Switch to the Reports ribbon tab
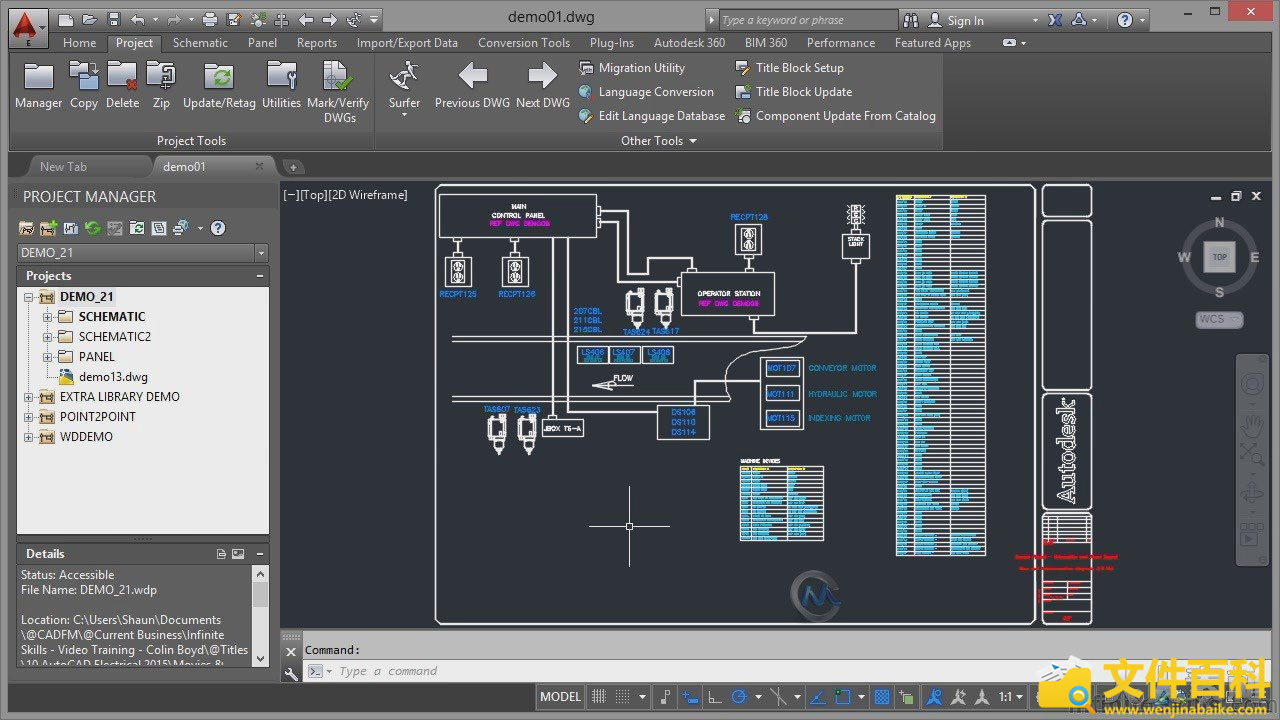The height and width of the screenshot is (720, 1280). coord(316,43)
